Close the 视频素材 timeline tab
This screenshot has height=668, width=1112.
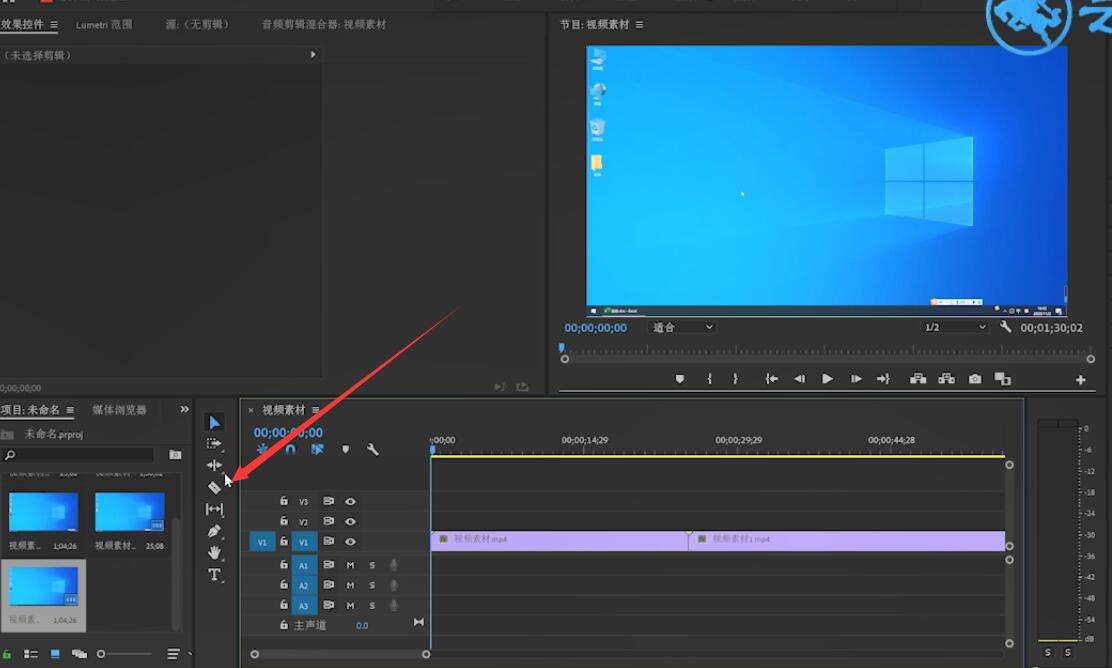(250, 410)
